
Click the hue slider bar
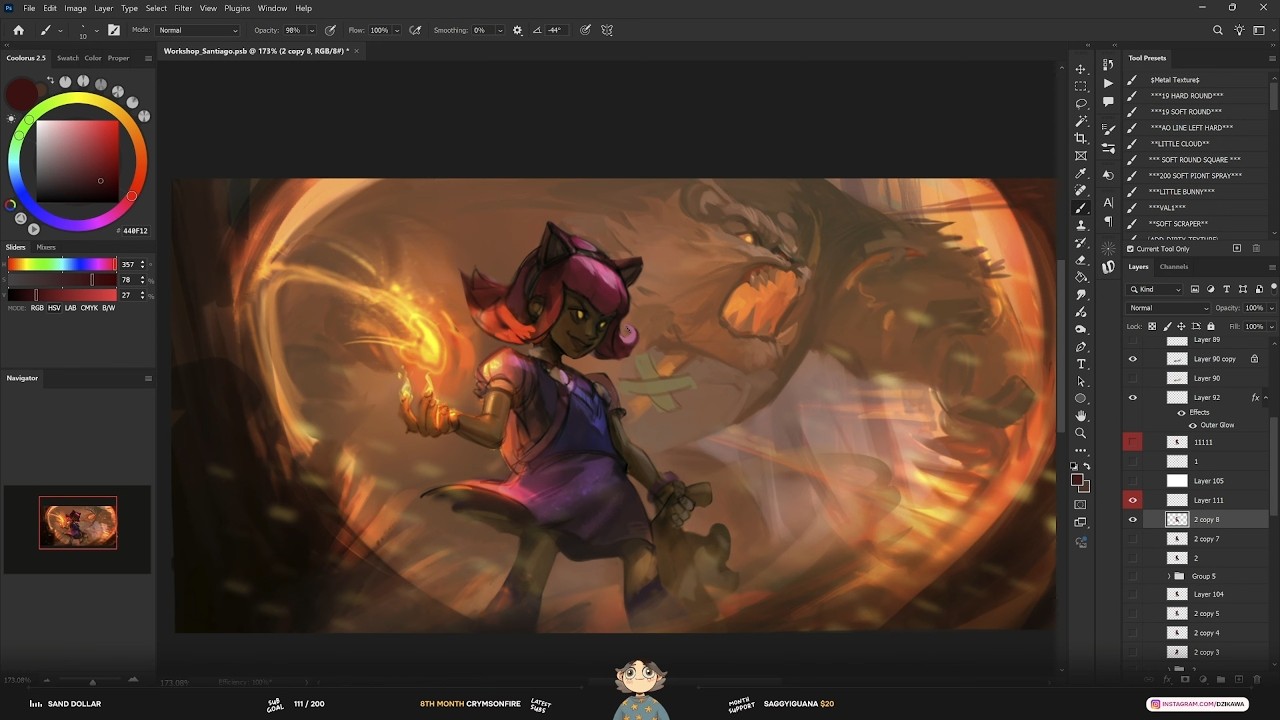click(x=62, y=264)
